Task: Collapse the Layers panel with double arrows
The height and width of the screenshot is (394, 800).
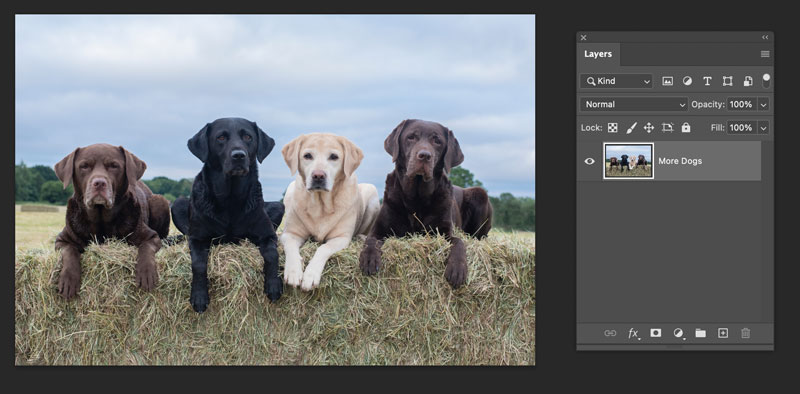Action: coord(765,37)
